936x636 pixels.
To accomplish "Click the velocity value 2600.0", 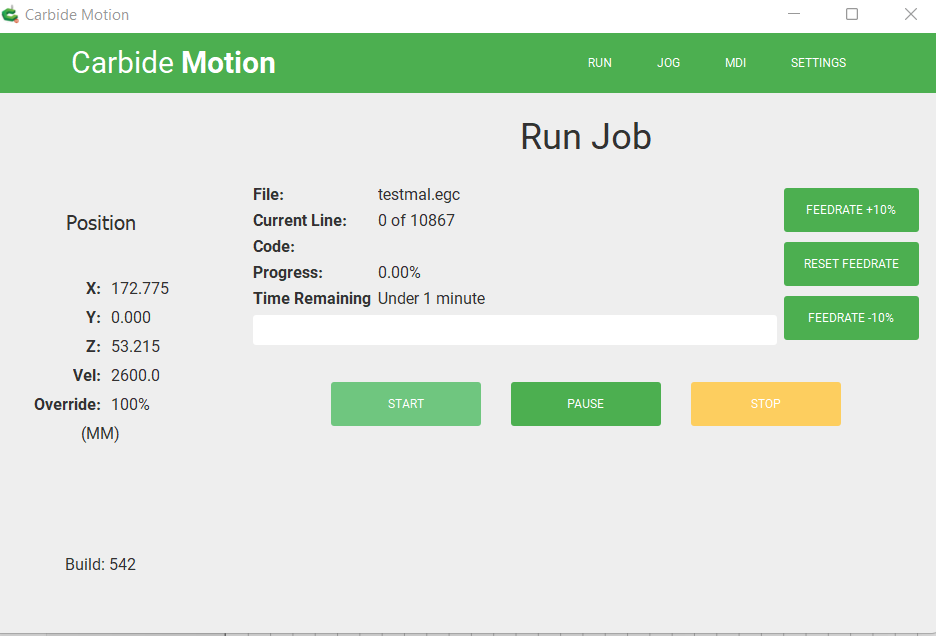I will tap(136, 375).
